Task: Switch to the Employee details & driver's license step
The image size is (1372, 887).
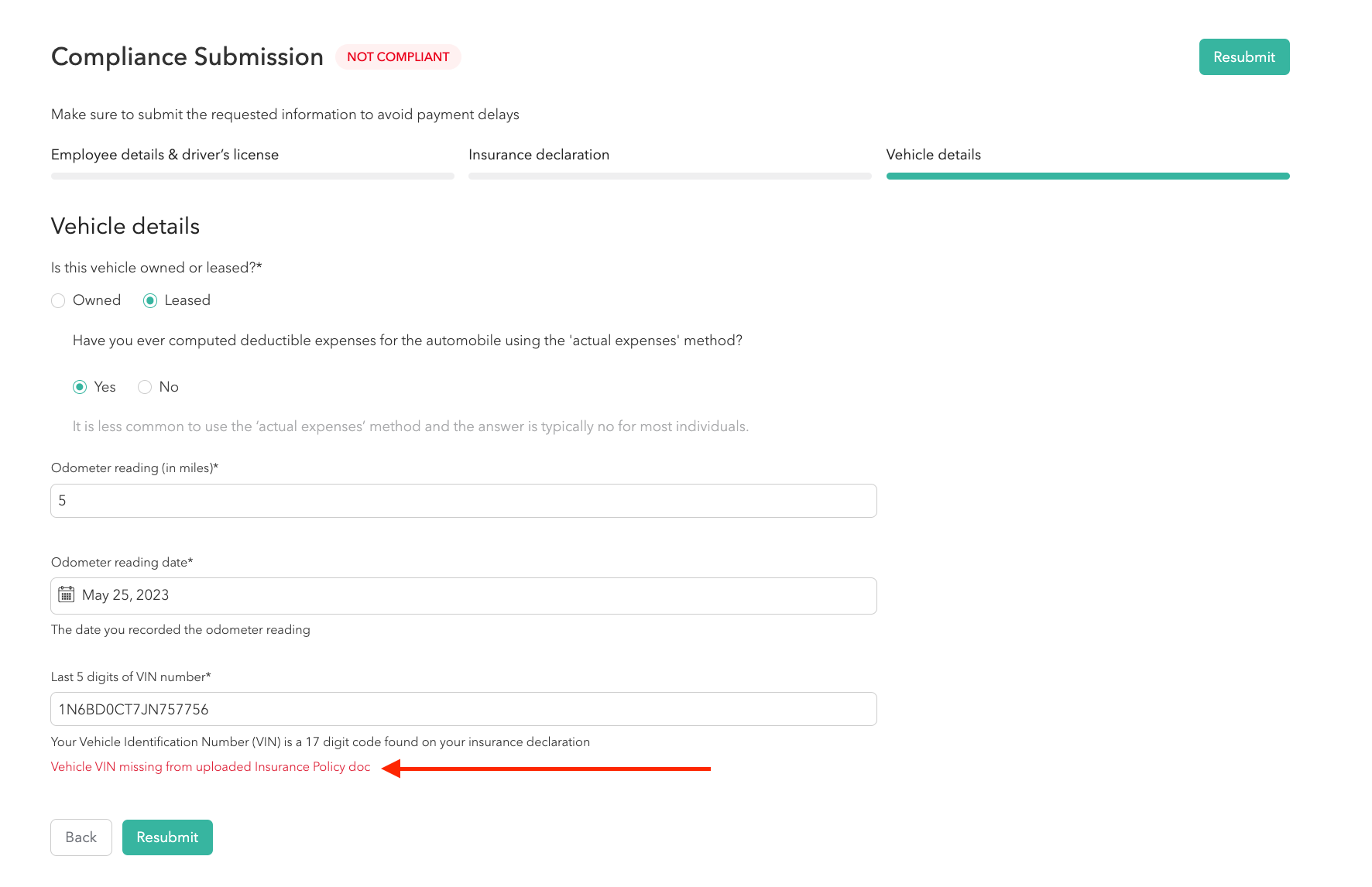Action: 165,154
